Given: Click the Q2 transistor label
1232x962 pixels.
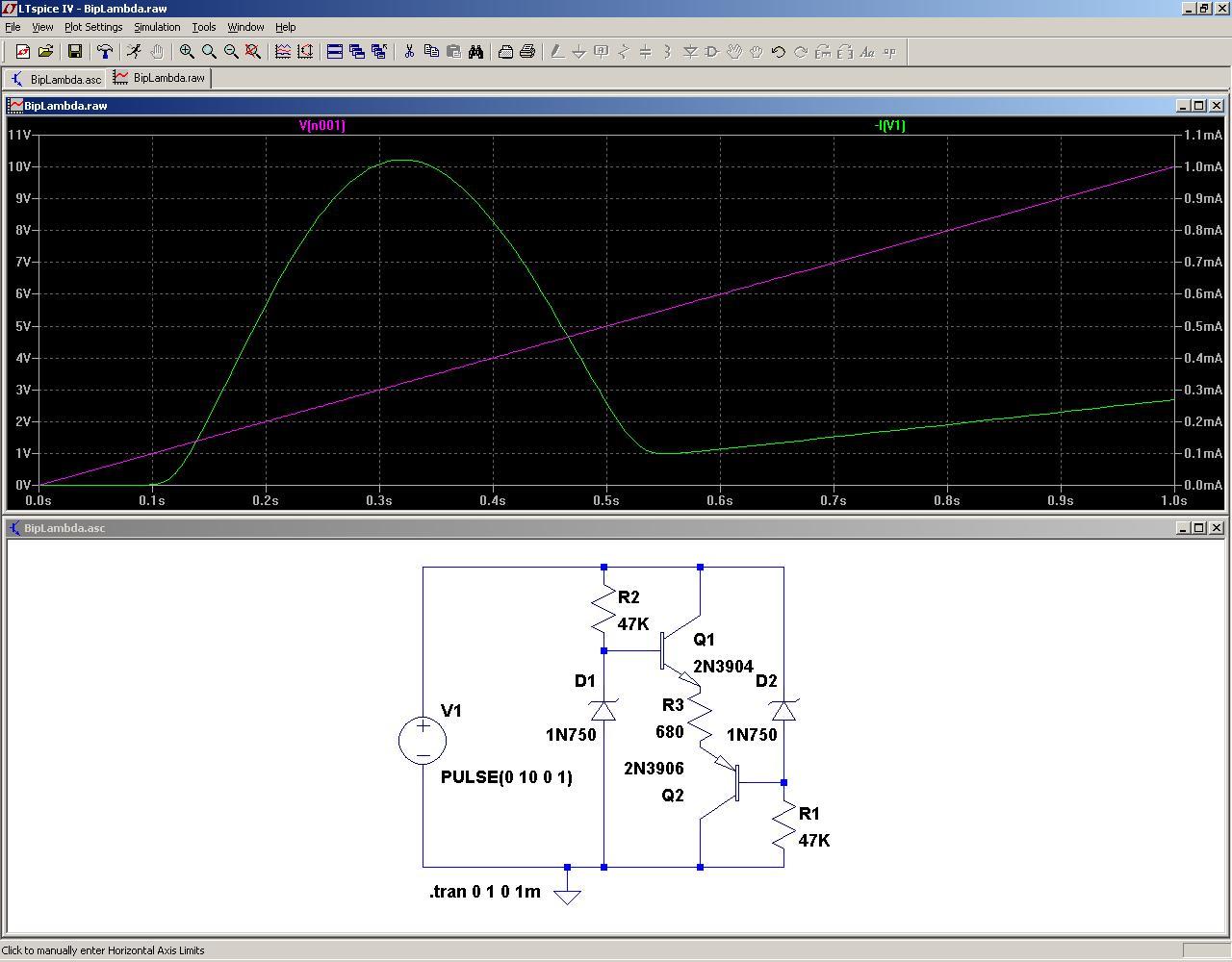Looking at the screenshot, I should tap(673, 796).
